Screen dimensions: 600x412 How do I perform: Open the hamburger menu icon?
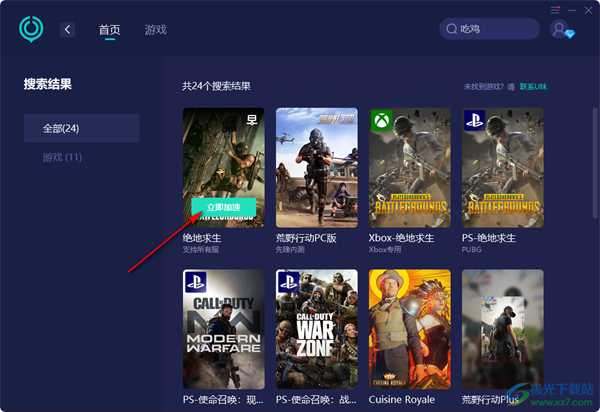coord(555,10)
